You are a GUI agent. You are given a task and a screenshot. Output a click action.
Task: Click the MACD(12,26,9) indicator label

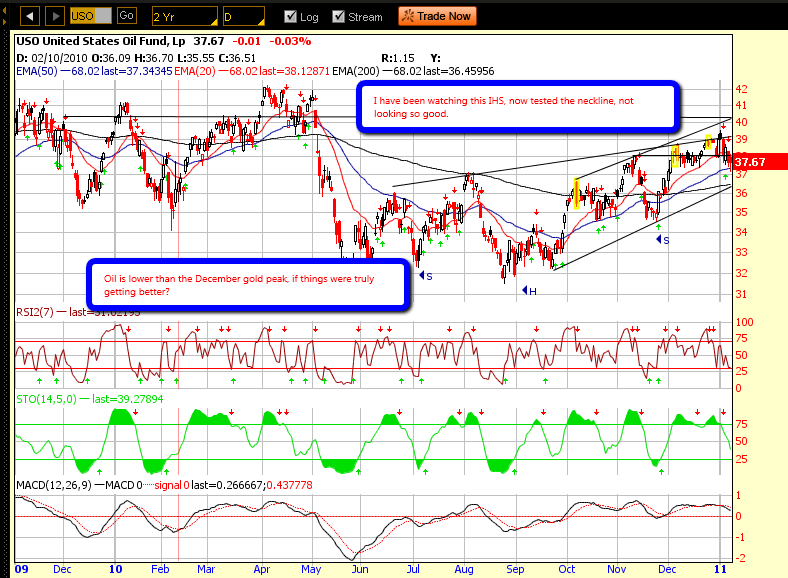[x=54, y=485]
